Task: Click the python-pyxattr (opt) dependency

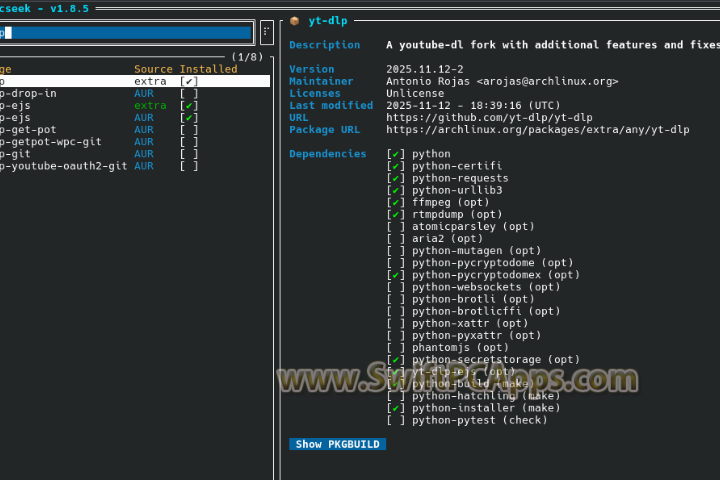Action: 476,335
